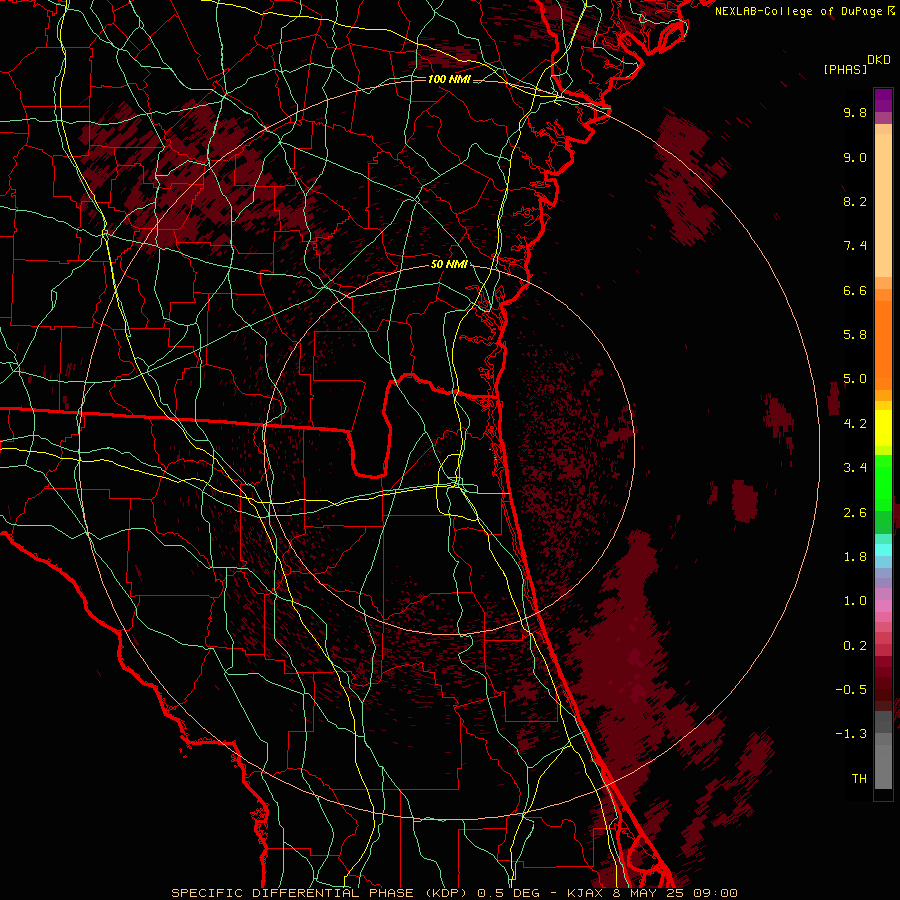
Task: Click the KJAX 8 MAY 25 09:00 timestamp
Action: (652, 893)
